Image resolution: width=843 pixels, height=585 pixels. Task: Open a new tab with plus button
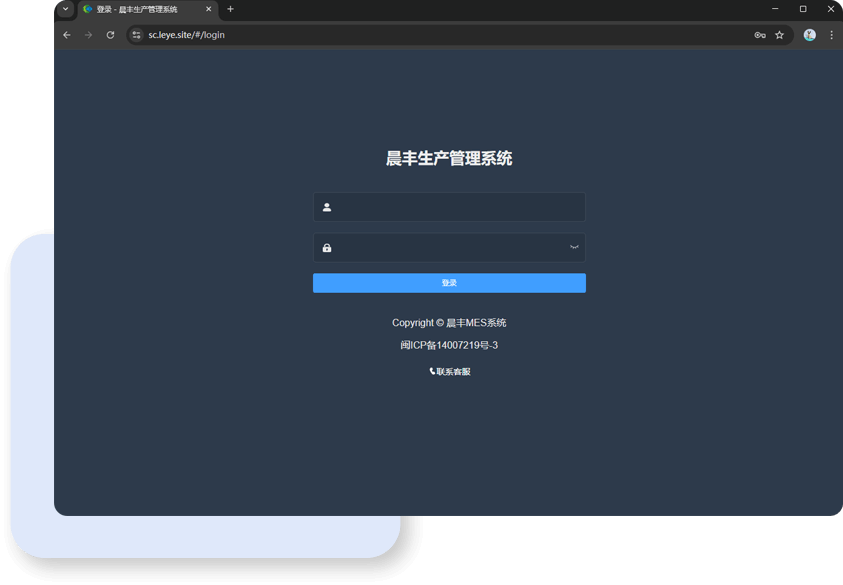[231, 9]
